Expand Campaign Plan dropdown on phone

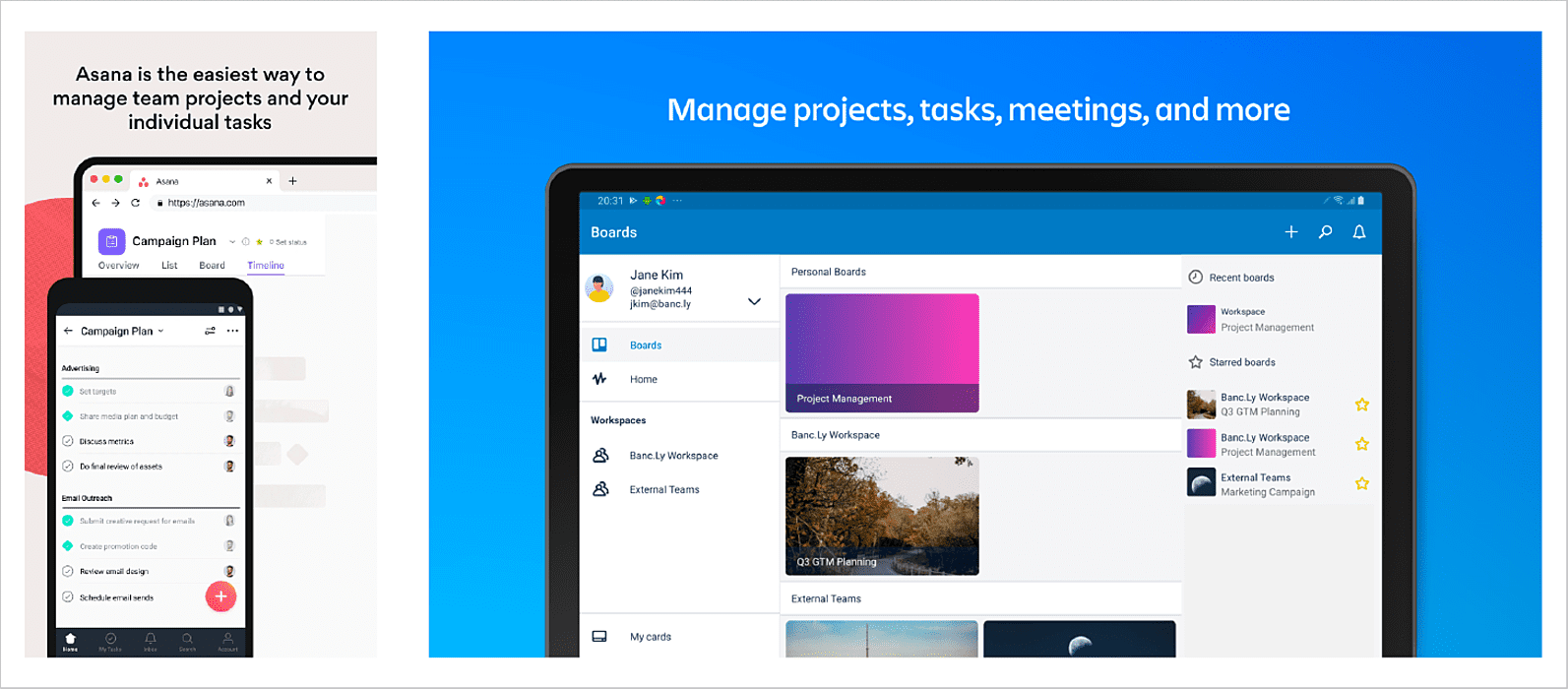[x=160, y=331]
